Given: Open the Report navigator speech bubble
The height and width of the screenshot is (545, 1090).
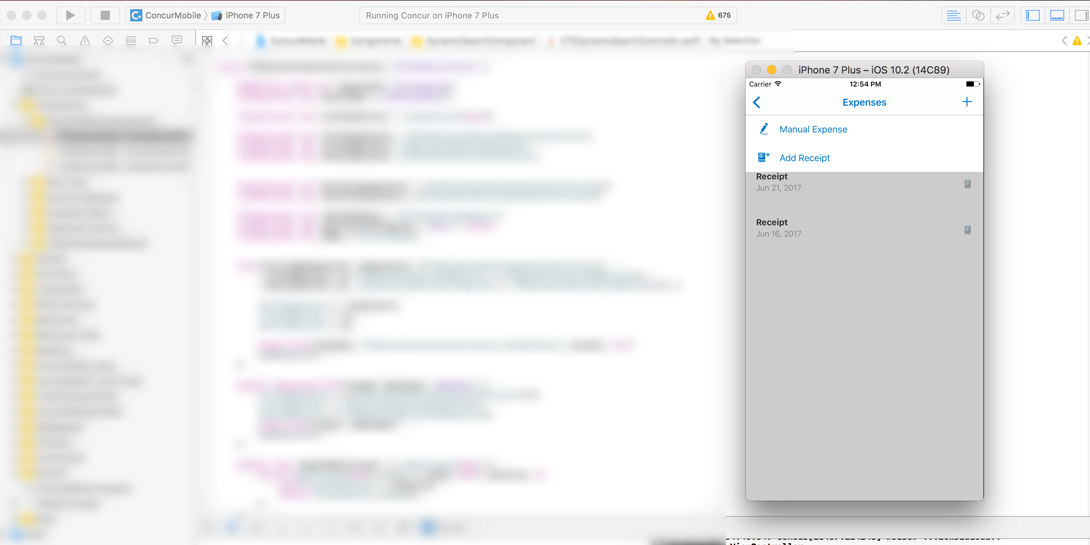Looking at the screenshot, I should 177,40.
